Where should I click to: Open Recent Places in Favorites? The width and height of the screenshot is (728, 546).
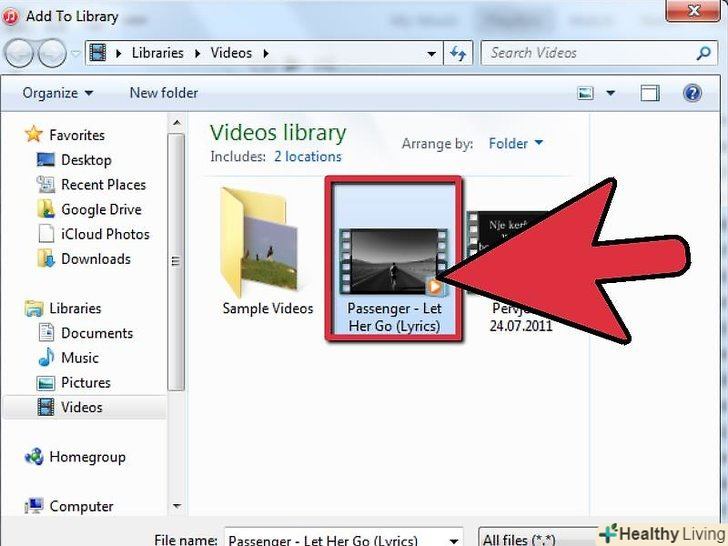(x=91, y=184)
